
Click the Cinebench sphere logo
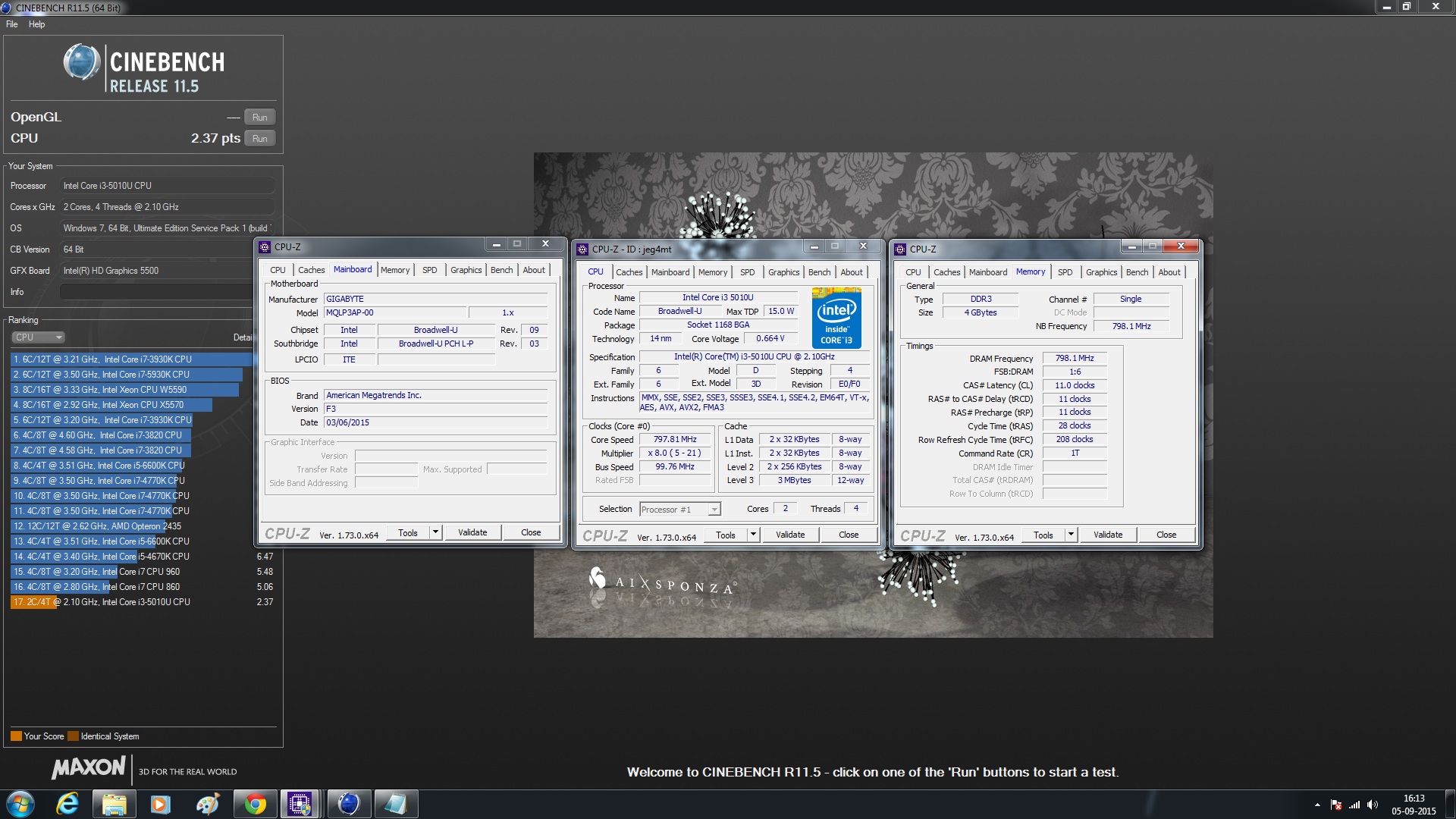82,62
